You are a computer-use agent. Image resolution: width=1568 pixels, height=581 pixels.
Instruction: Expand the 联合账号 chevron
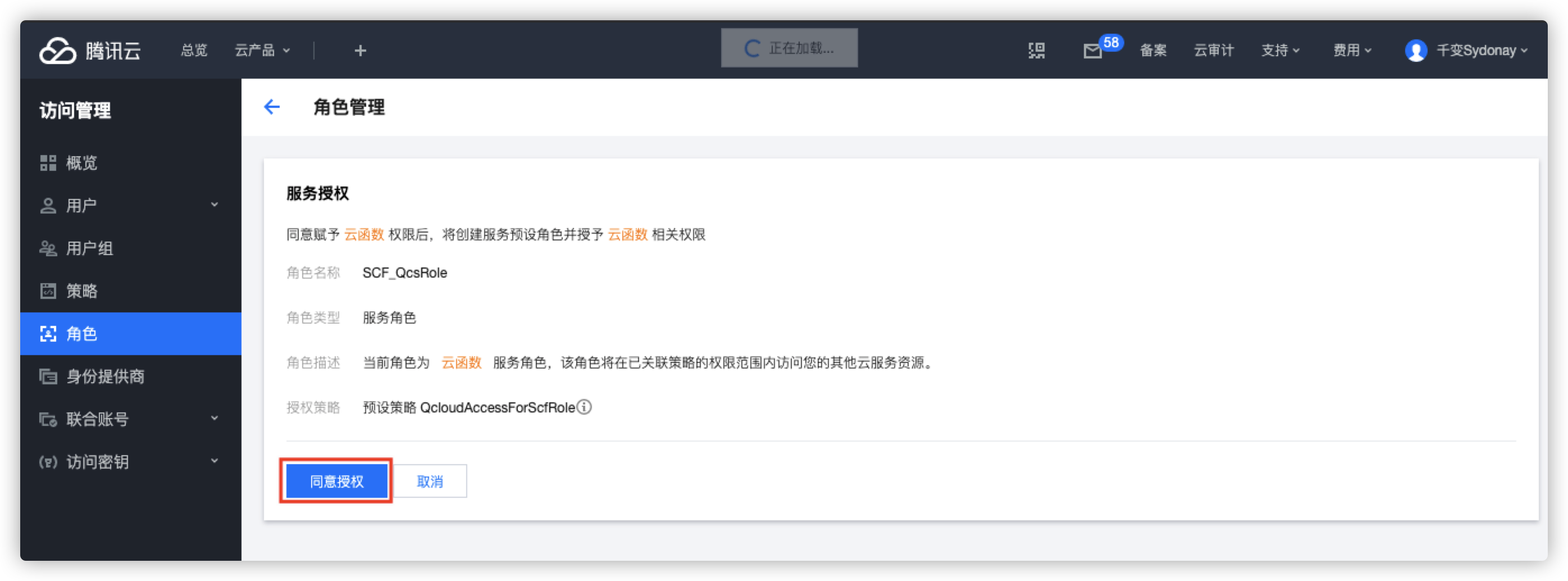pos(215,418)
